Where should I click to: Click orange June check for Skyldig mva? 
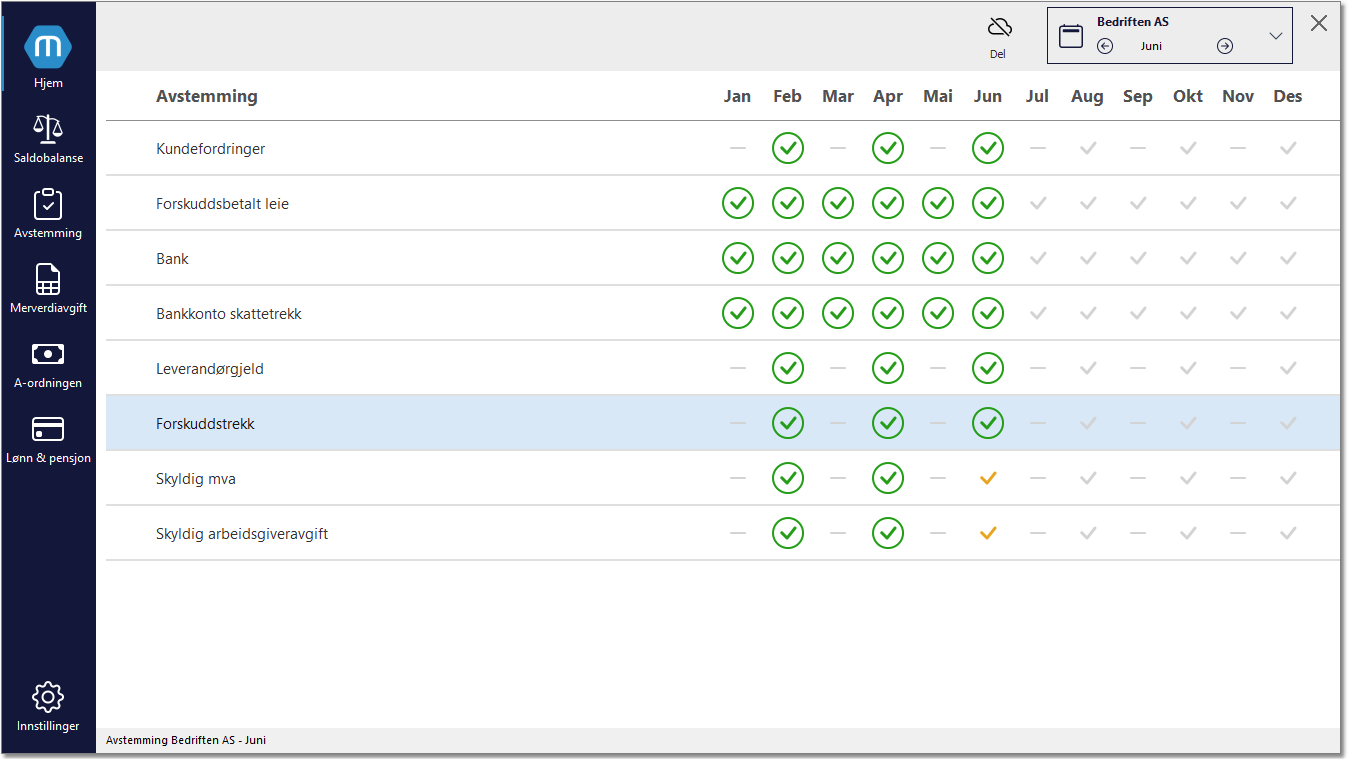pyautogui.click(x=988, y=478)
